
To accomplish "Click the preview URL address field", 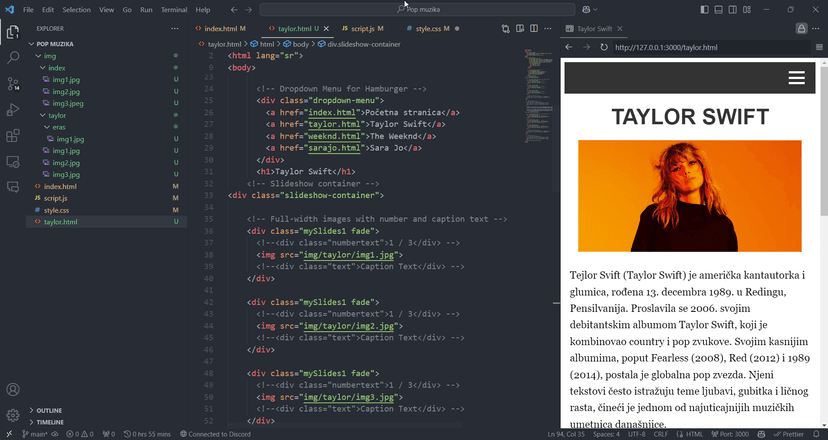I will 700,47.
